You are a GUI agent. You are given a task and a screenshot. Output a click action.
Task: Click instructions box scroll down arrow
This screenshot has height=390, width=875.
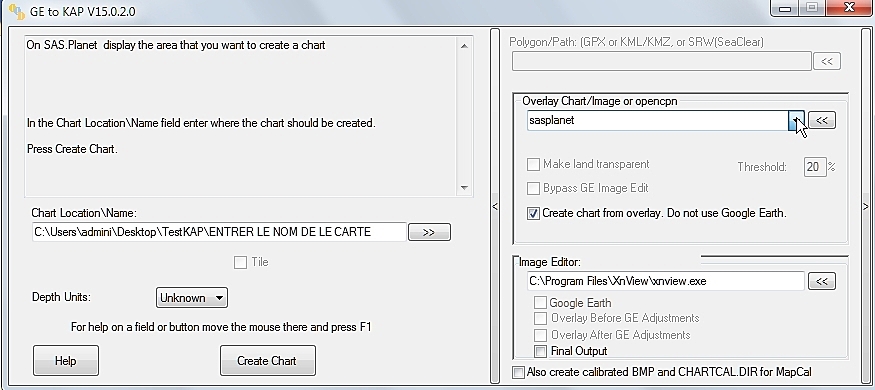[464, 188]
